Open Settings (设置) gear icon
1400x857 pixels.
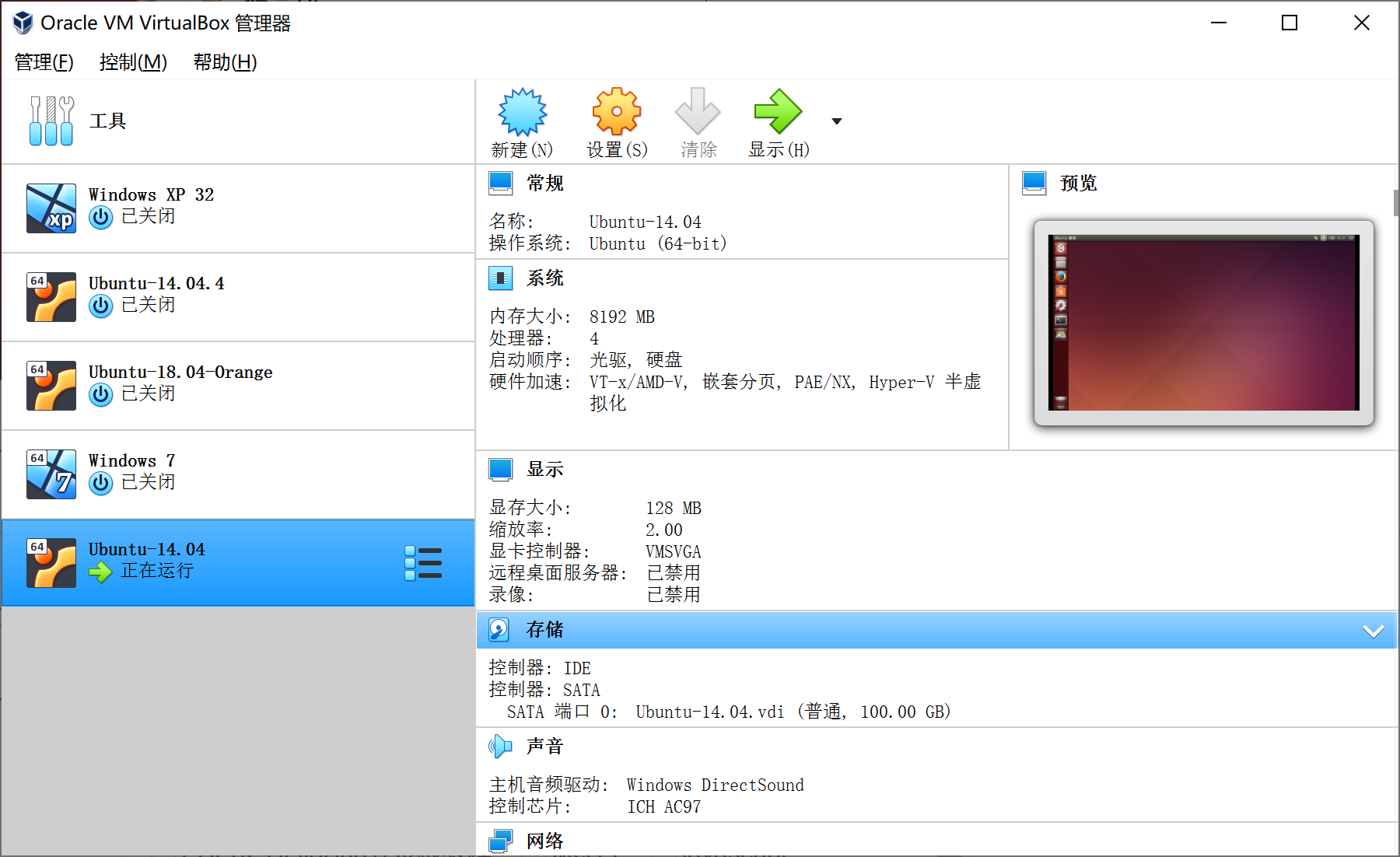pos(617,112)
